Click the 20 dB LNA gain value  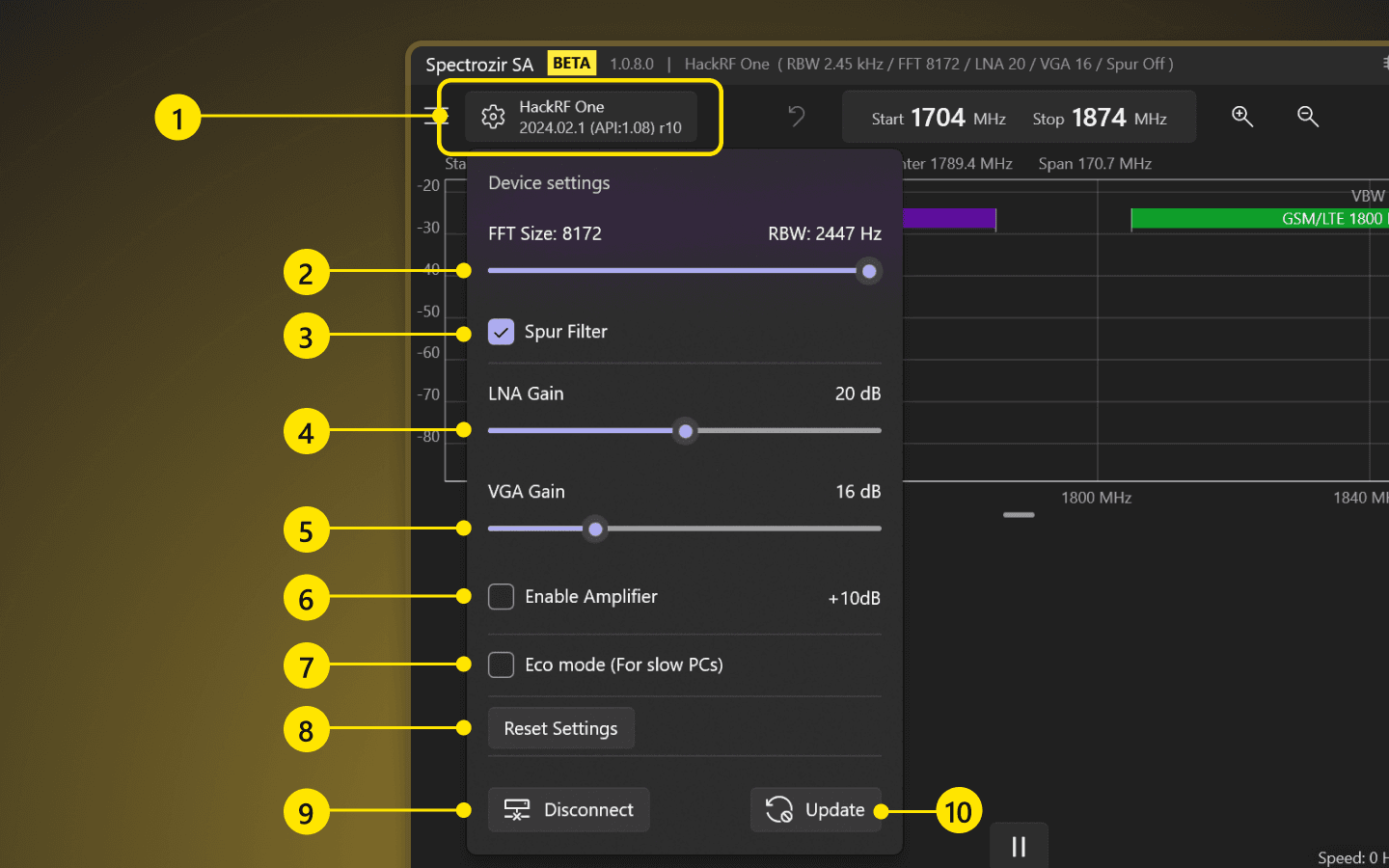(x=858, y=393)
